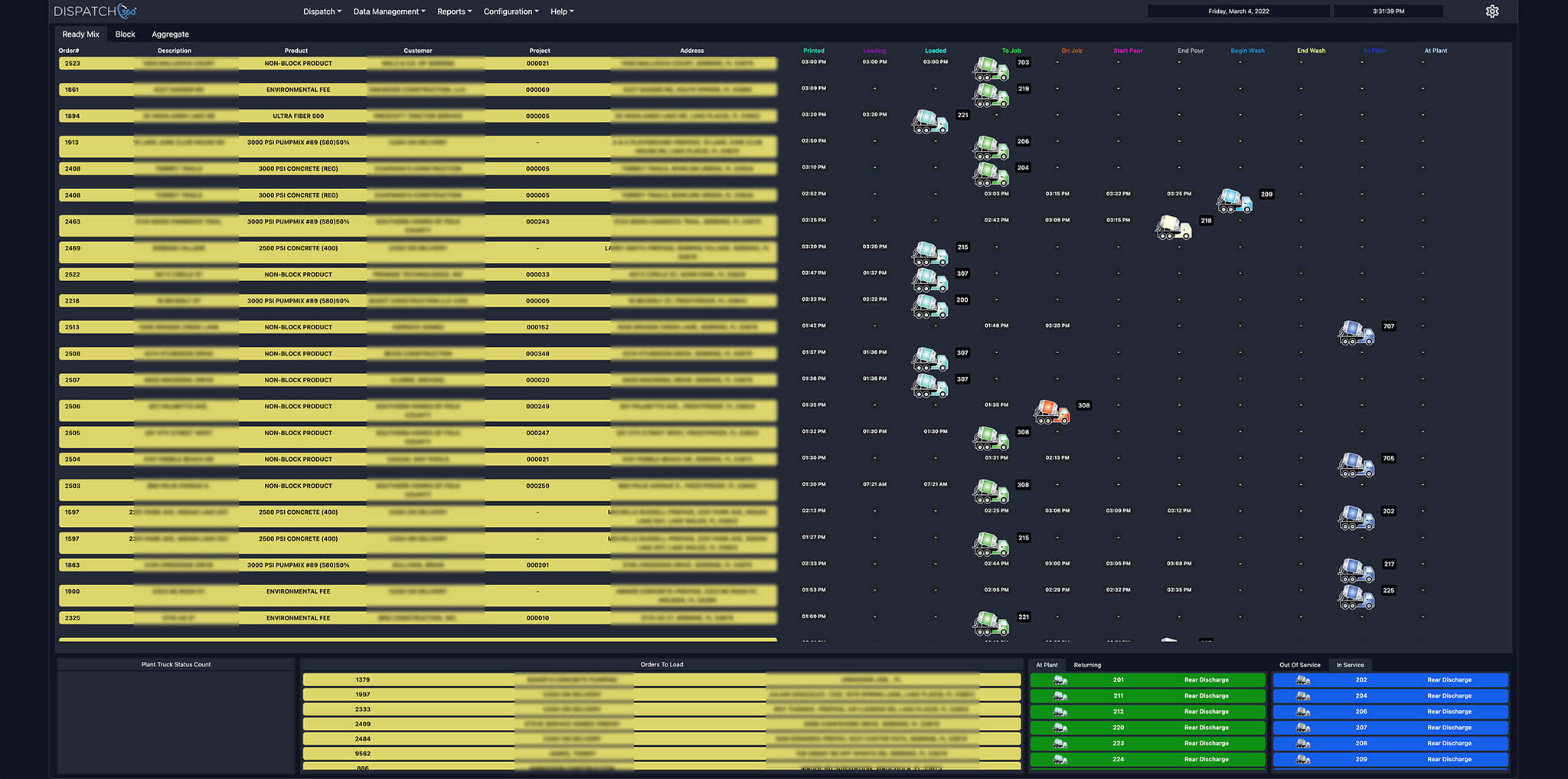The height and width of the screenshot is (779, 1568).
Task: Select blue truck 705 icon
Action: point(1356,465)
